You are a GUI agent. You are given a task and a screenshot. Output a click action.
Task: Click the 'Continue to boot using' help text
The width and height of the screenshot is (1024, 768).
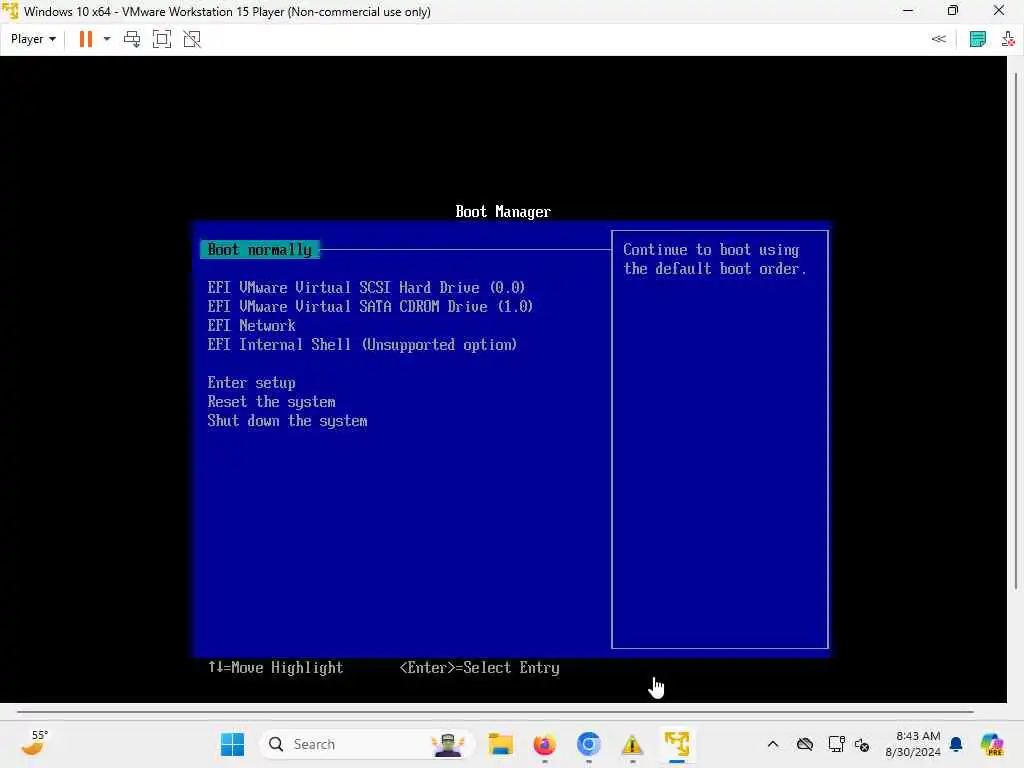click(711, 249)
